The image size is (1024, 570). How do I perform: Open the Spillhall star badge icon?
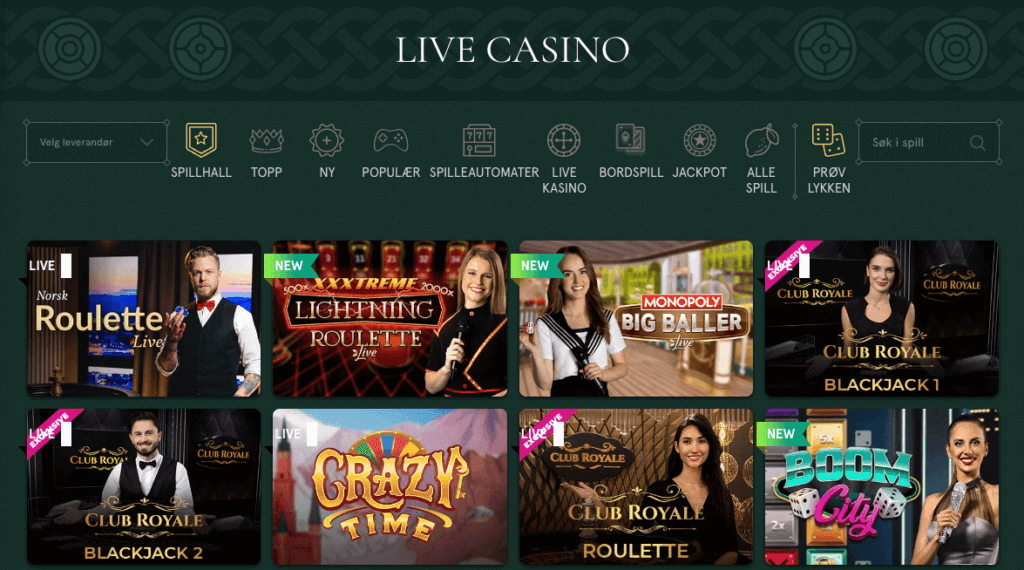[200, 140]
